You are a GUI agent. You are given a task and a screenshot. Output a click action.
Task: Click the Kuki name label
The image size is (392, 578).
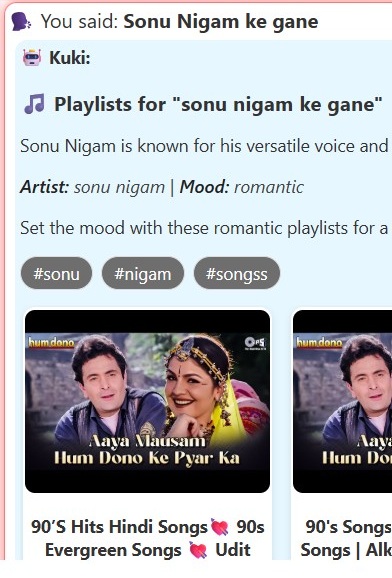tap(70, 58)
